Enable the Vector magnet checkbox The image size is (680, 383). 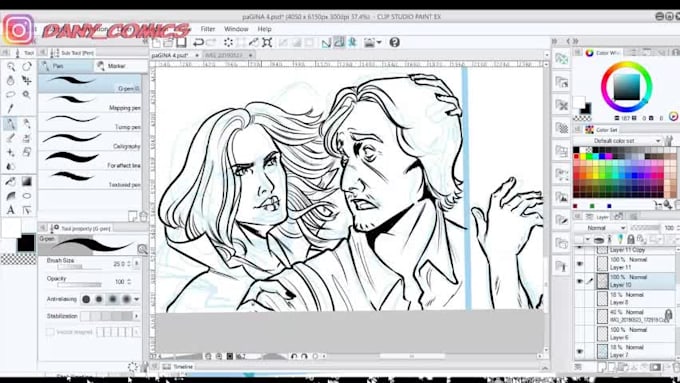[50, 332]
